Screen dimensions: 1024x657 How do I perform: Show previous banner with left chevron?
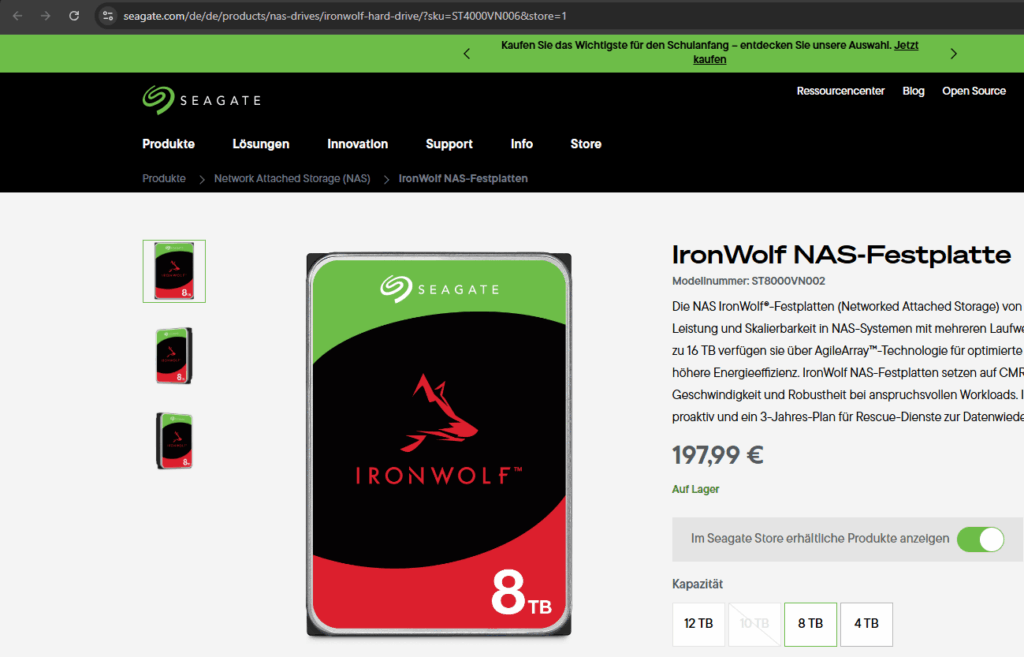click(x=466, y=54)
